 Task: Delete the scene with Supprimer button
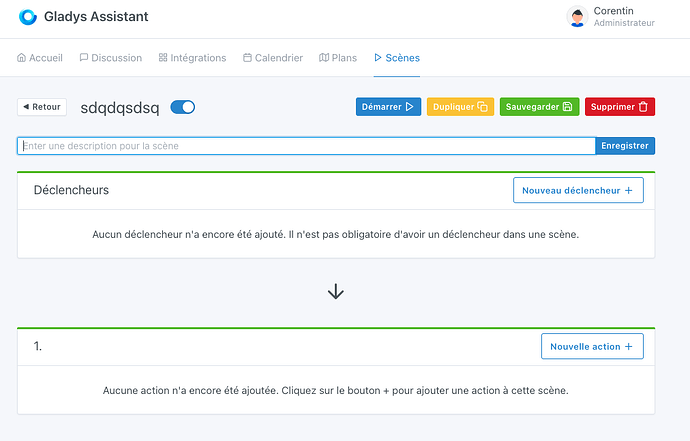tap(619, 107)
